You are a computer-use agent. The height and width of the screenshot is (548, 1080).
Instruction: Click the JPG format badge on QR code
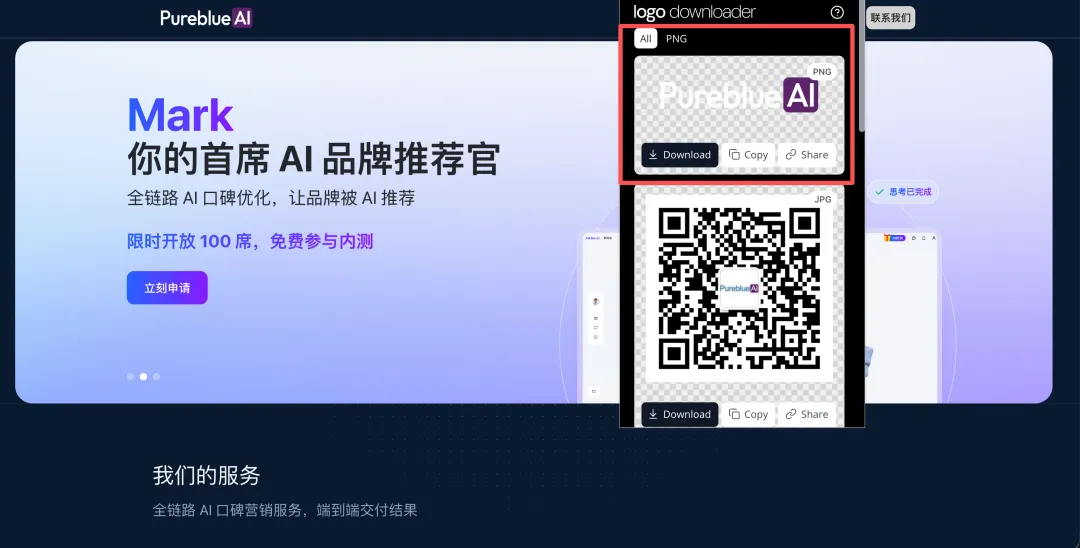822,199
